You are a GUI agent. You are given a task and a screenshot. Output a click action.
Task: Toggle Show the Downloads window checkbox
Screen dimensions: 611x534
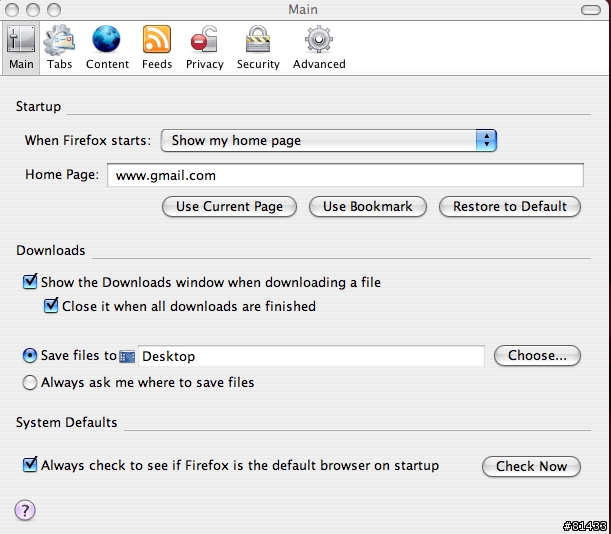[30, 281]
